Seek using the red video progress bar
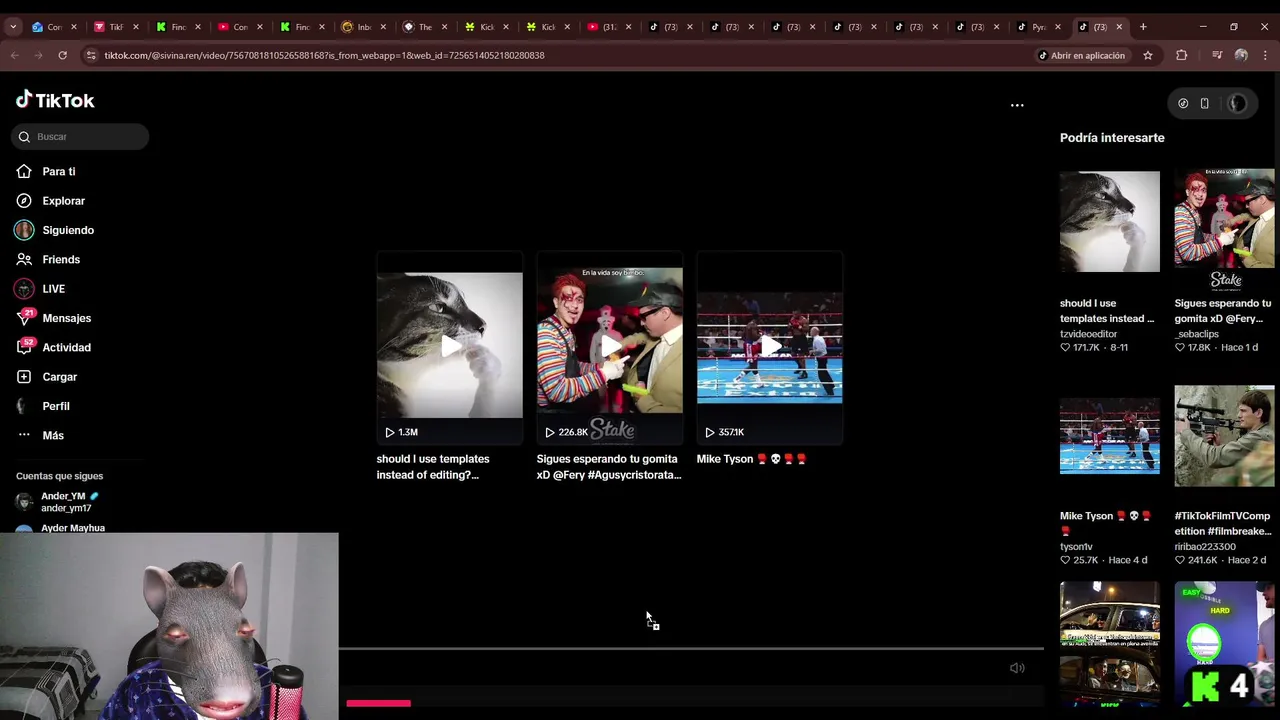Image resolution: width=1280 pixels, height=720 pixels. tap(378, 704)
